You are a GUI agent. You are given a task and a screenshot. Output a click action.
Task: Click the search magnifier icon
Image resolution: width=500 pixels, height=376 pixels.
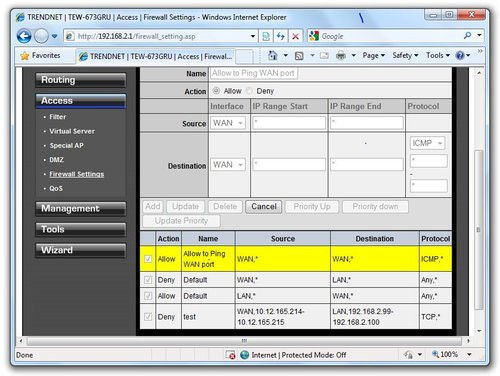(467, 35)
